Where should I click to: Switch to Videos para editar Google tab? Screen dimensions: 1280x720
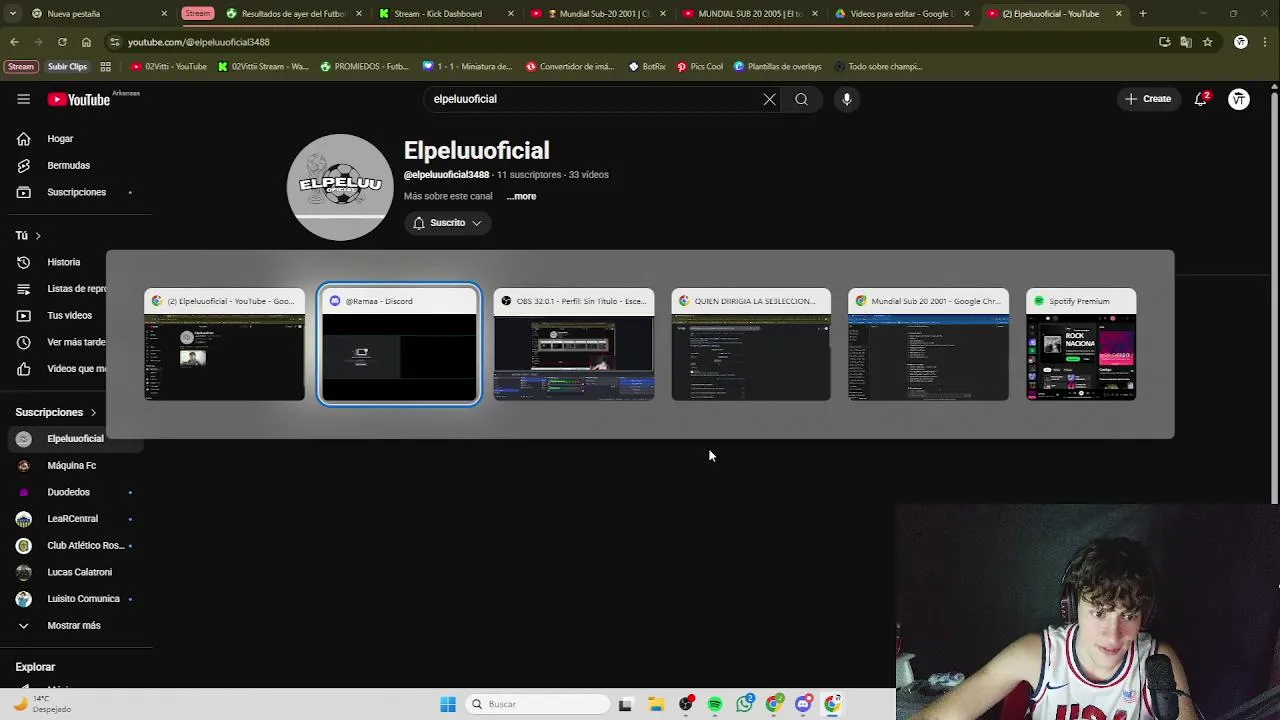(903, 14)
